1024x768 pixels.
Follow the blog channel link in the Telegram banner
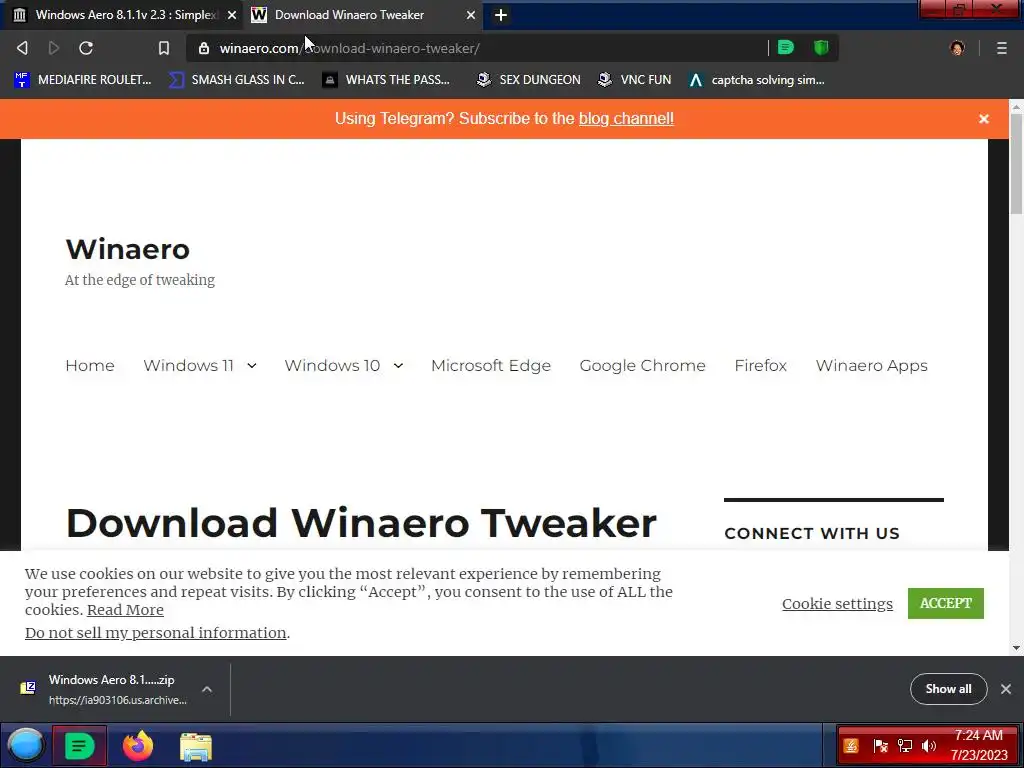coord(626,119)
